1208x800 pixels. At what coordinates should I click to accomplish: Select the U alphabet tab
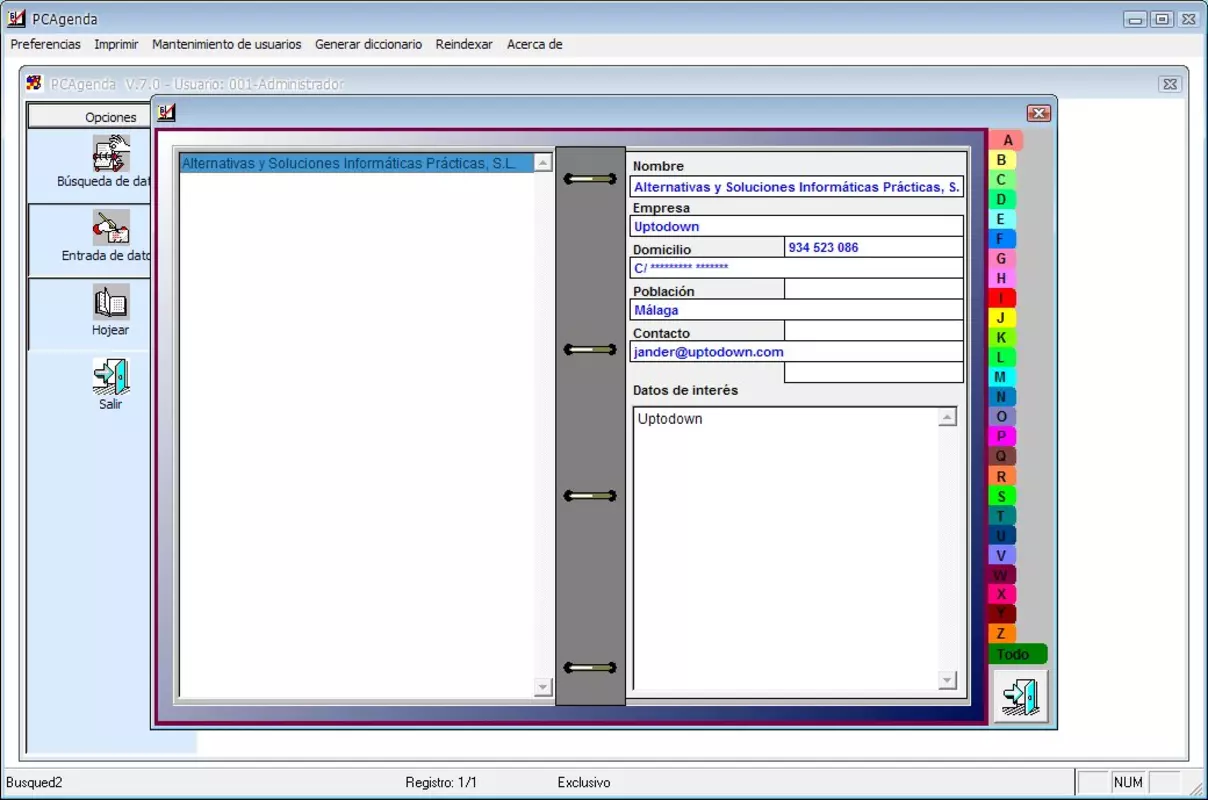coord(1002,535)
